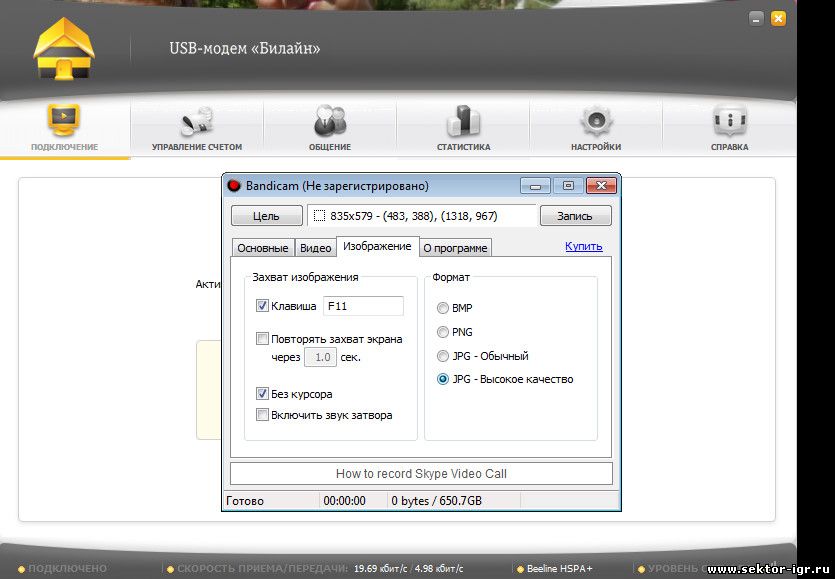
Task: Open the Справка section icon
Action: 730,121
